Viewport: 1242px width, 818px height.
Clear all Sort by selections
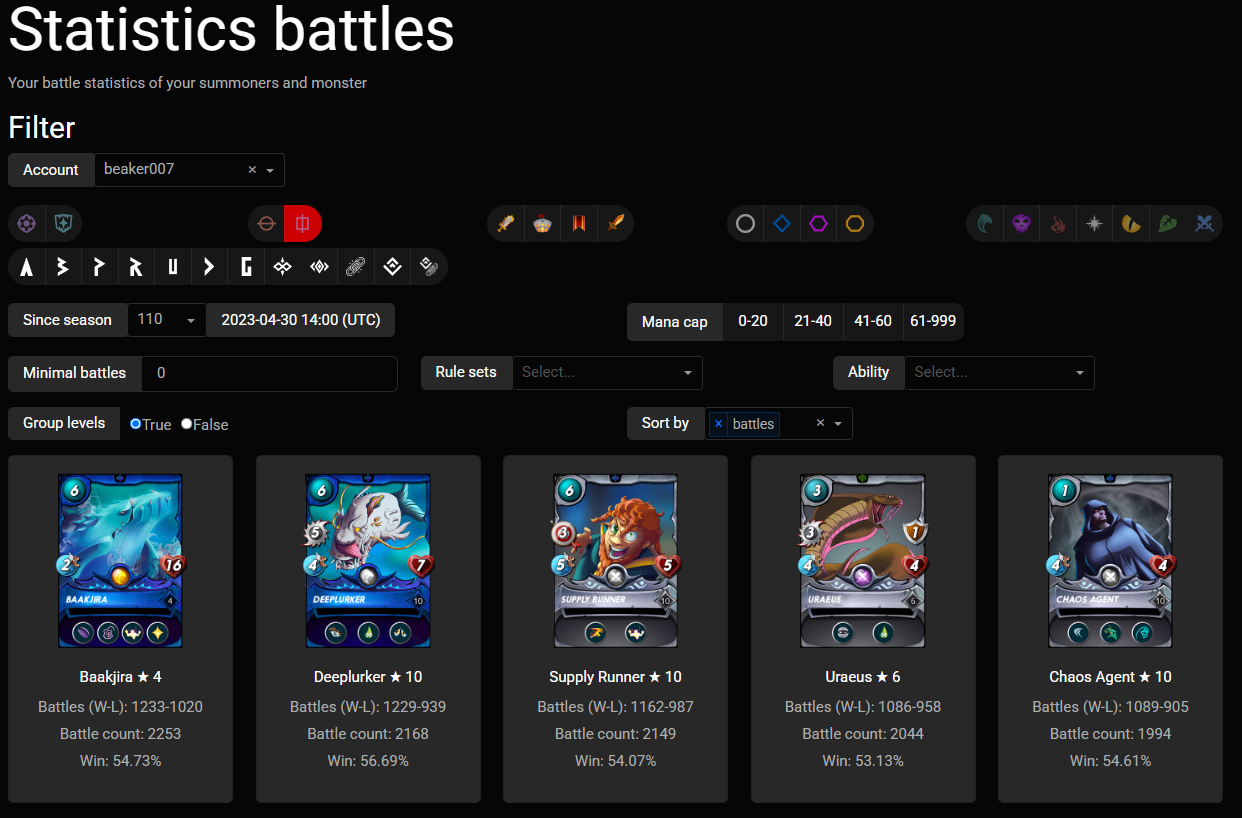(820, 423)
